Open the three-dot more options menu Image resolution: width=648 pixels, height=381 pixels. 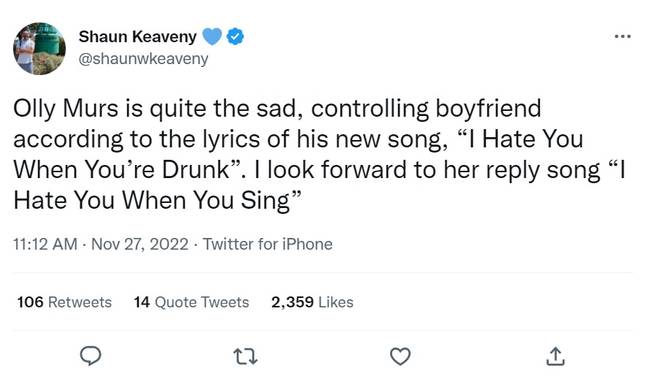(622, 36)
